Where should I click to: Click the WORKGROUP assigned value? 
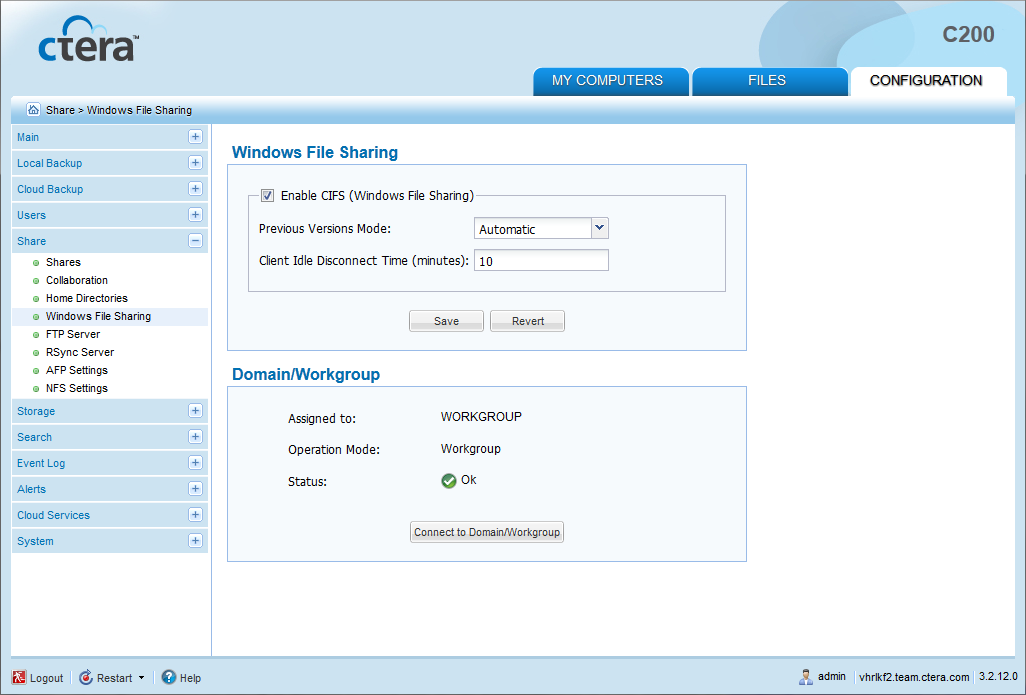pos(481,417)
